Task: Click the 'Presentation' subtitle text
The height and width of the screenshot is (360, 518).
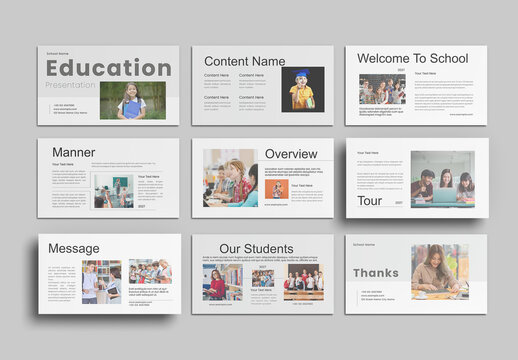Action: click(x=70, y=85)
